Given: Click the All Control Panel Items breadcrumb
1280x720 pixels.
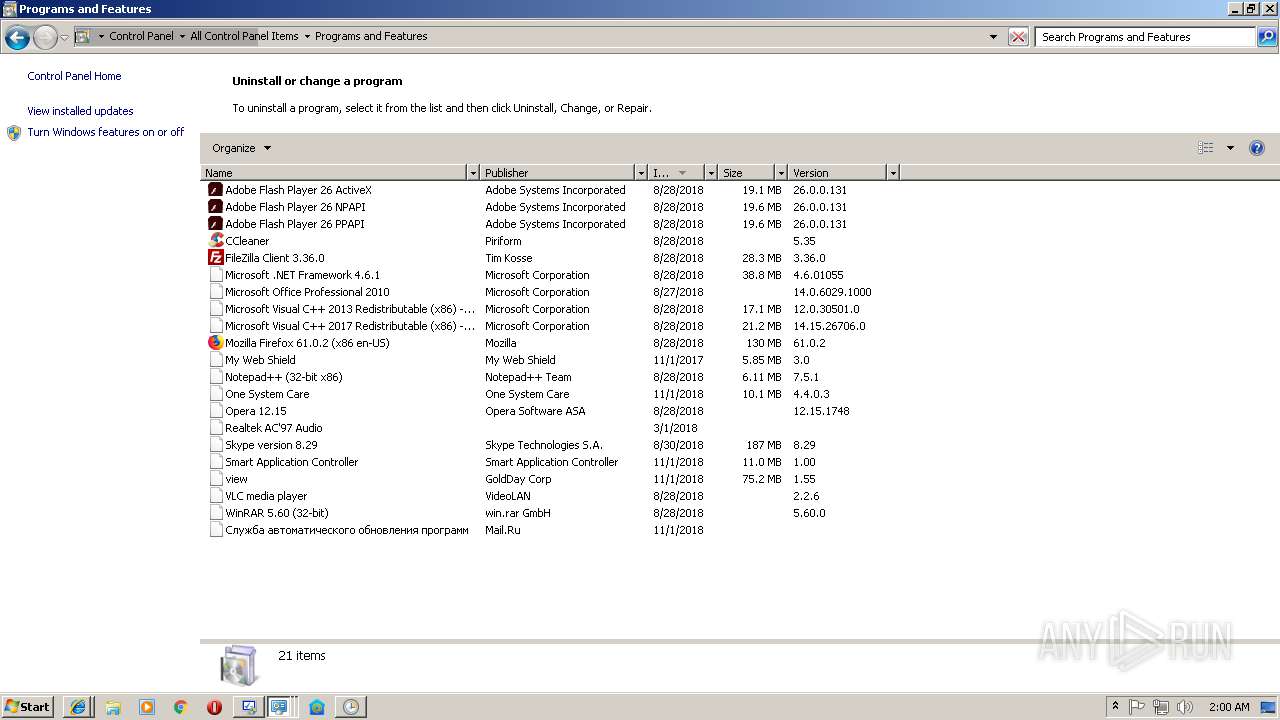Looking at the screenshot, I should click(x=244, y=36).
